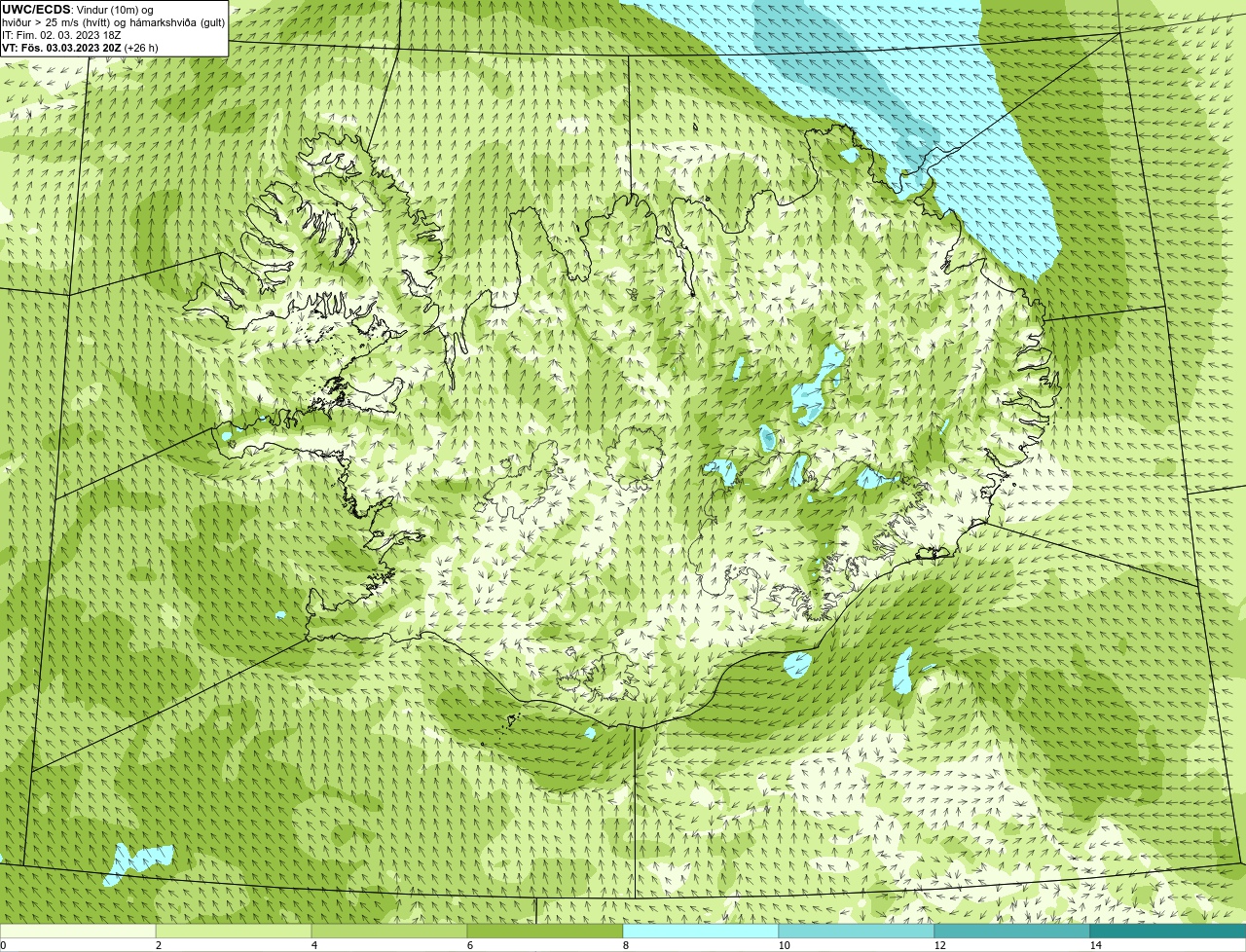This screenshot has height=952, width=1246.
Task: Click the 4–6 m/s medium green legend swatch
Action: tap(389, 931)
